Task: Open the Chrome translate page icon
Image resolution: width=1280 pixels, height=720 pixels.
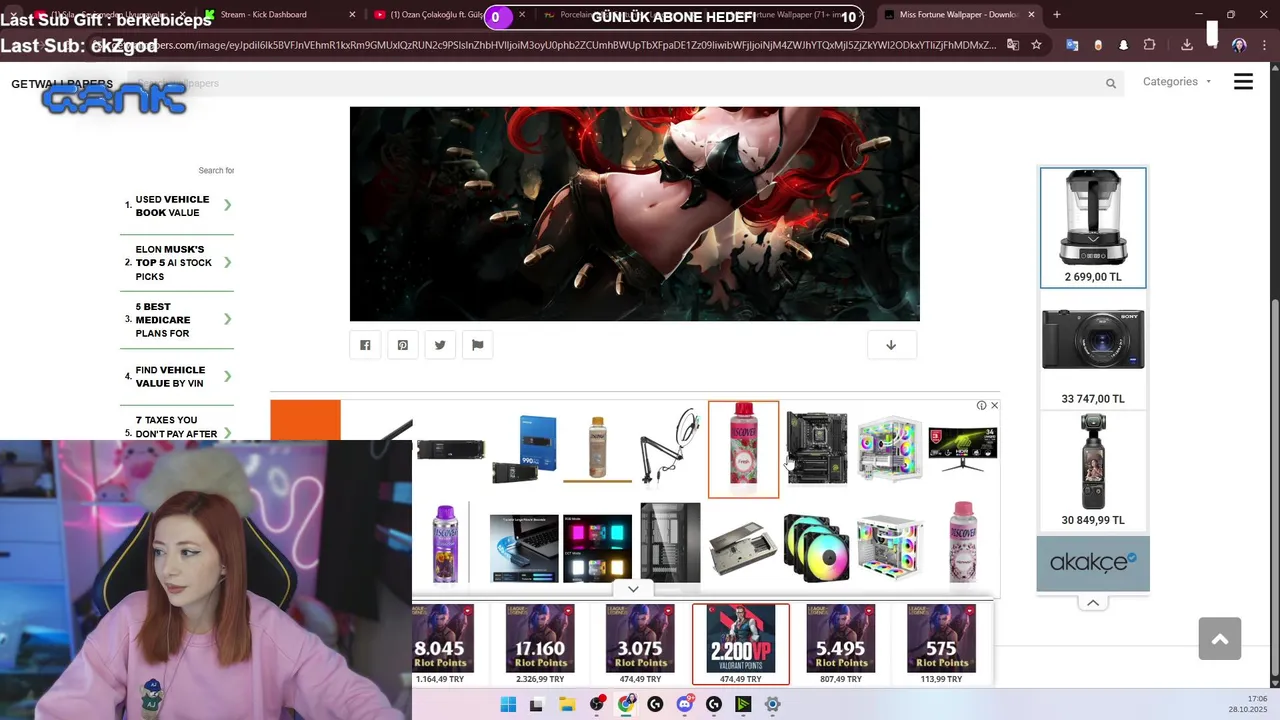Action: coord(1013,45)
